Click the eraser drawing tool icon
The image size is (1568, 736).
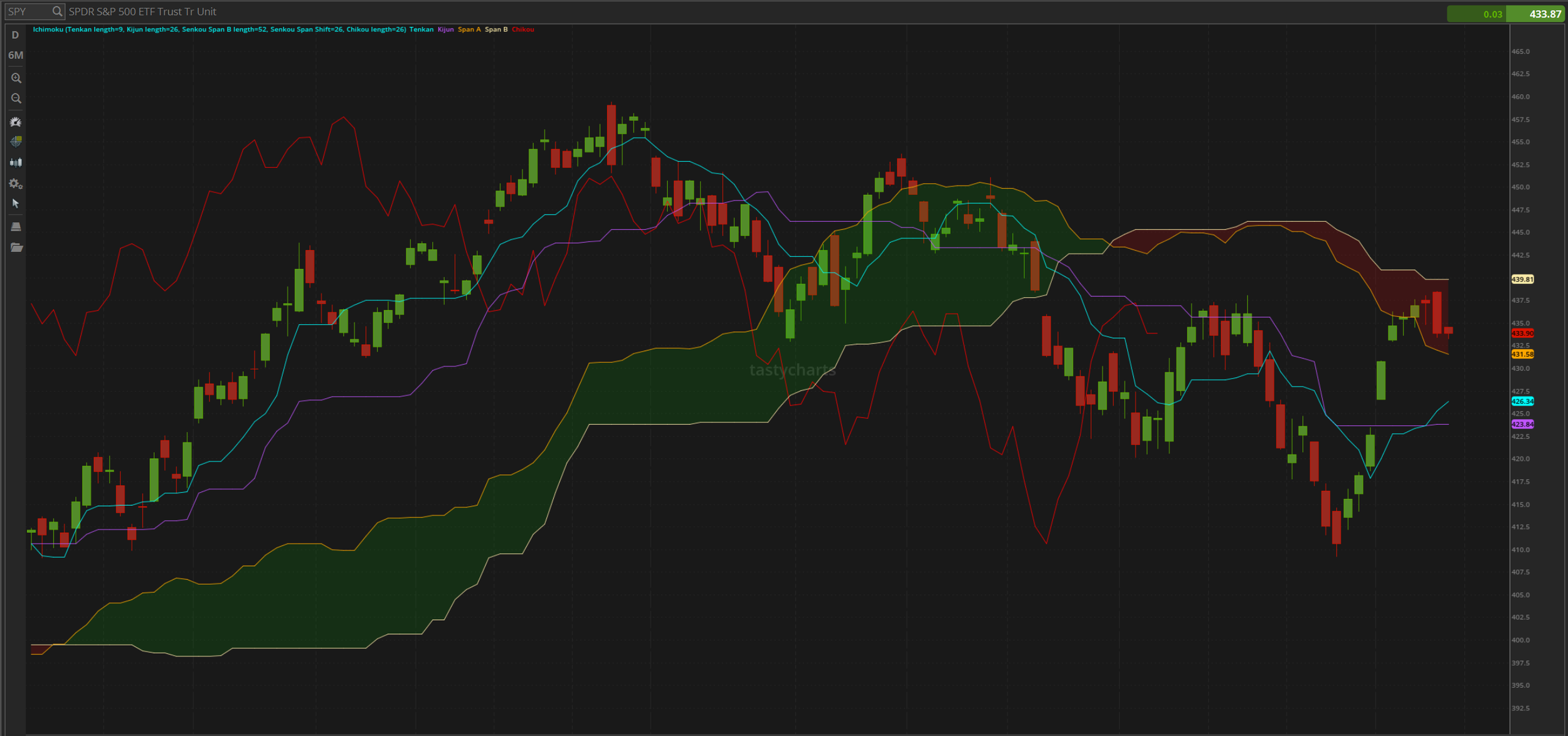coord(16,226)
